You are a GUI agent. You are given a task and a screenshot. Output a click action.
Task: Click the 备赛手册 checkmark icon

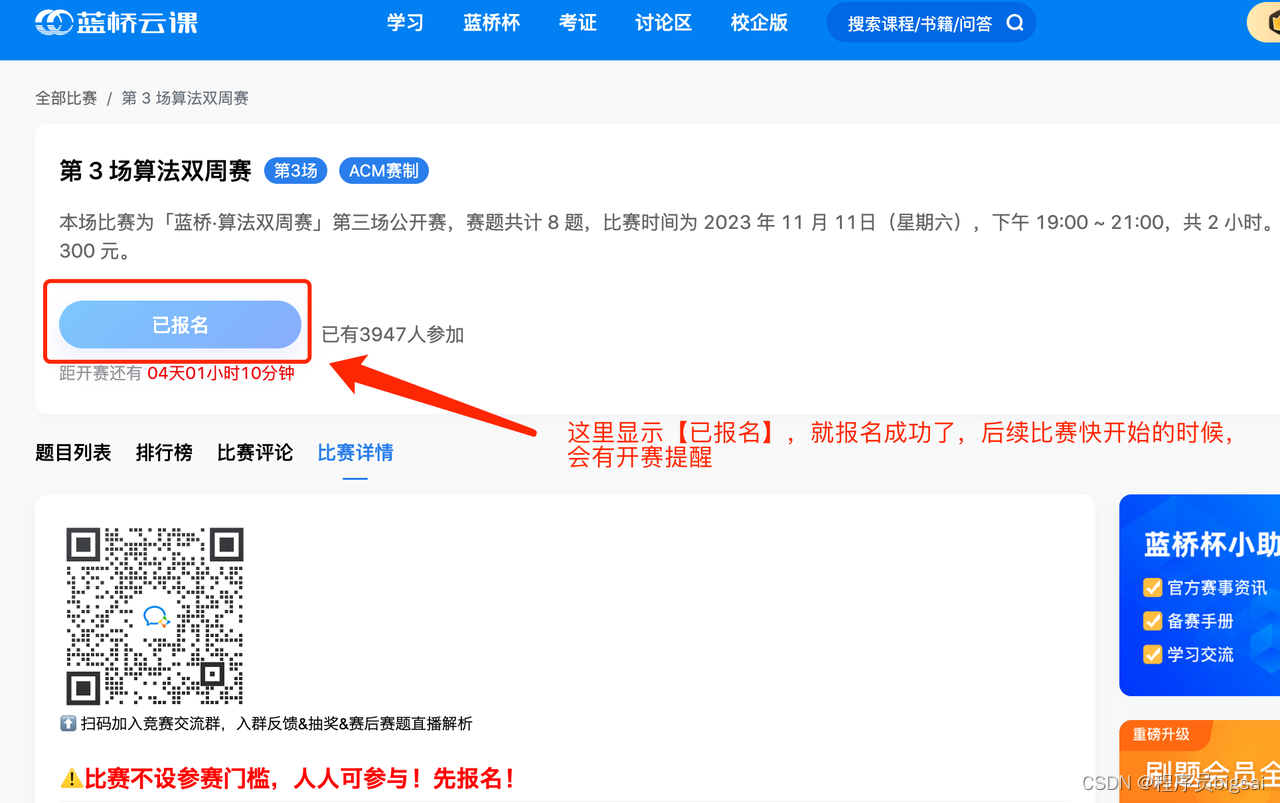[x=1152, y=620]
